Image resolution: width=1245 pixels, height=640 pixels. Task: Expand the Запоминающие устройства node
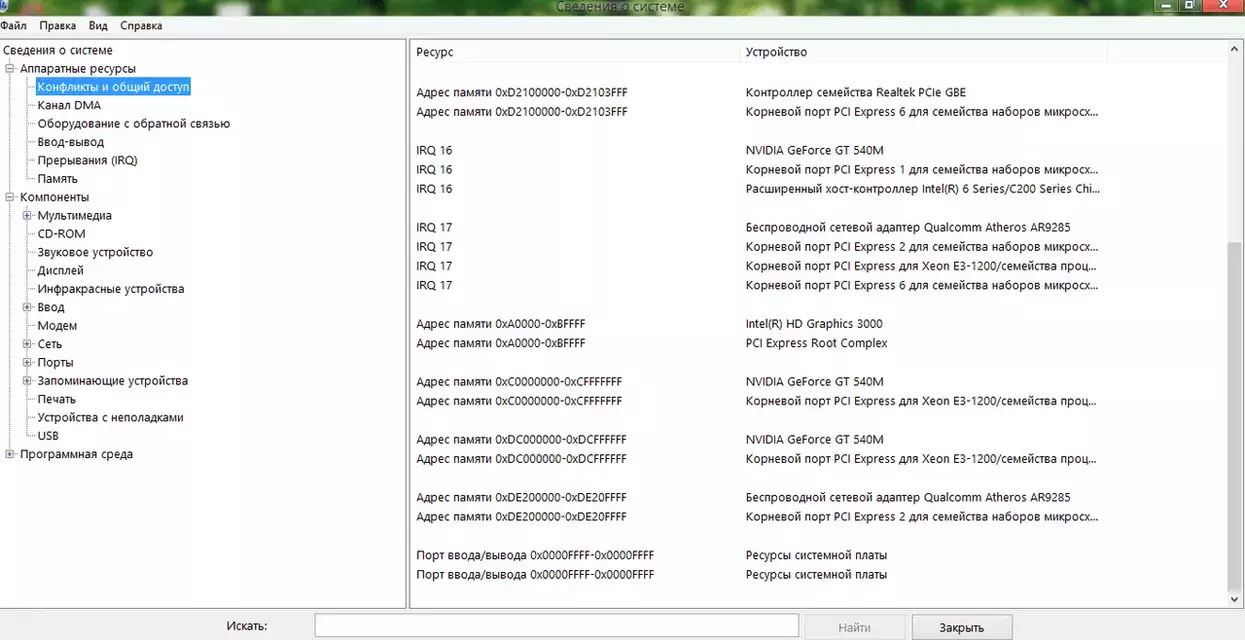click(x=27, y=381)
